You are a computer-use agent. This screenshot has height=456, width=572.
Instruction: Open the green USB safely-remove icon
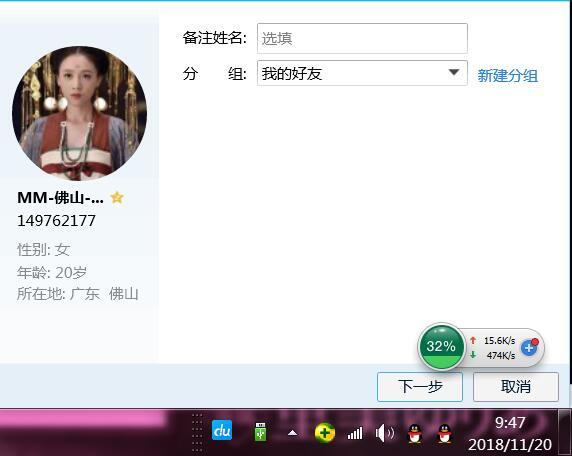pos(260,432)
